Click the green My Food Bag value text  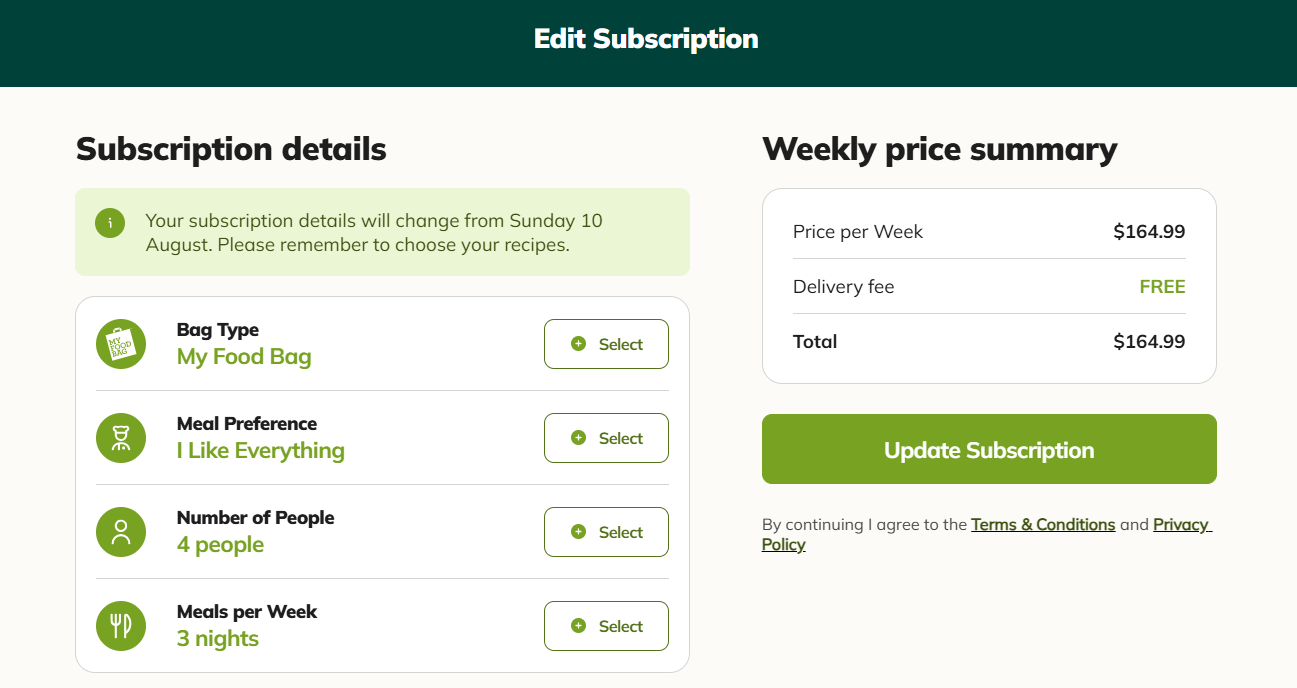tap(244, 357)
